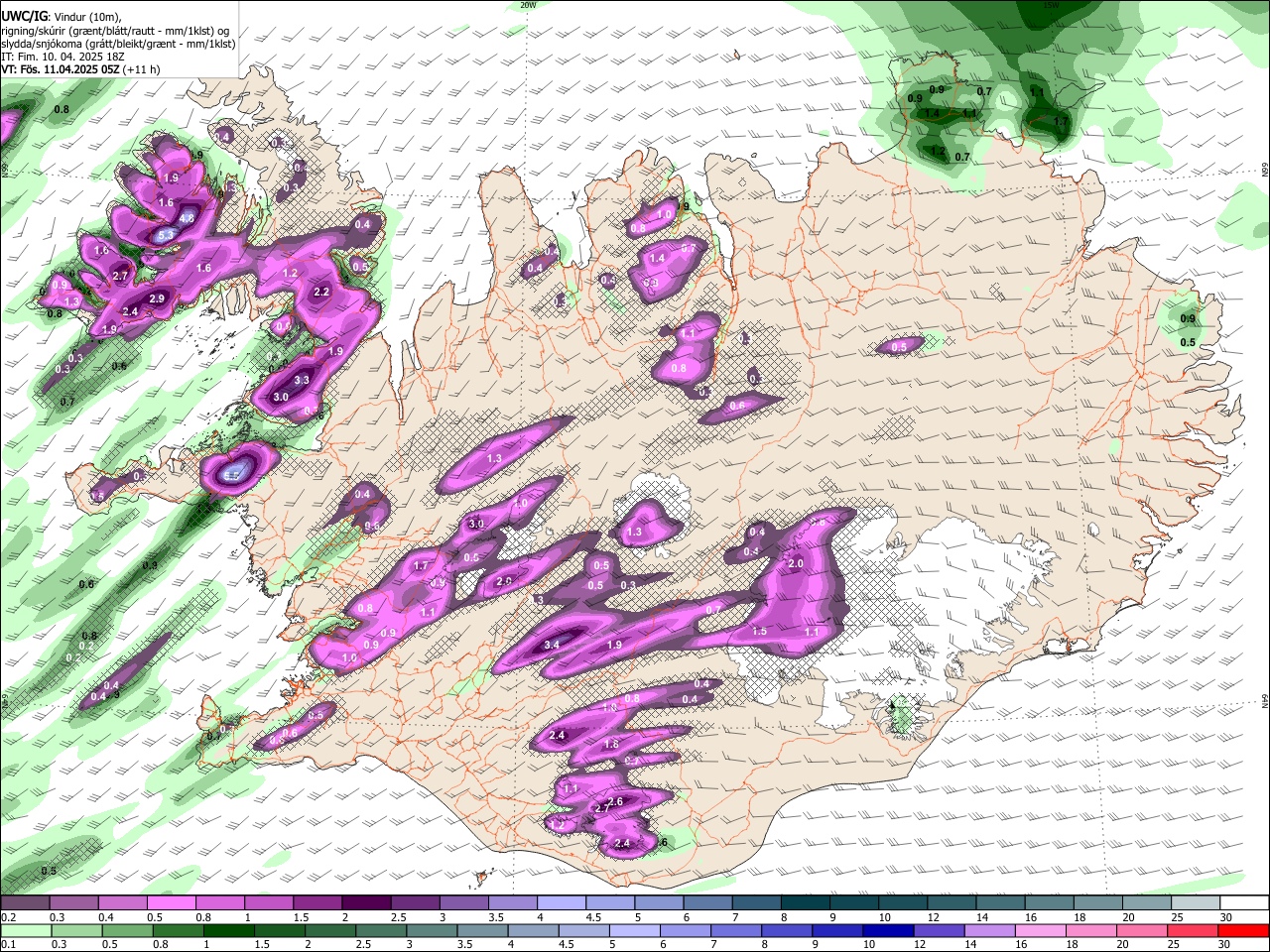Click the 4.8 snowfall value on the map
Screen dimensions: 1270x952
[187, 218]
